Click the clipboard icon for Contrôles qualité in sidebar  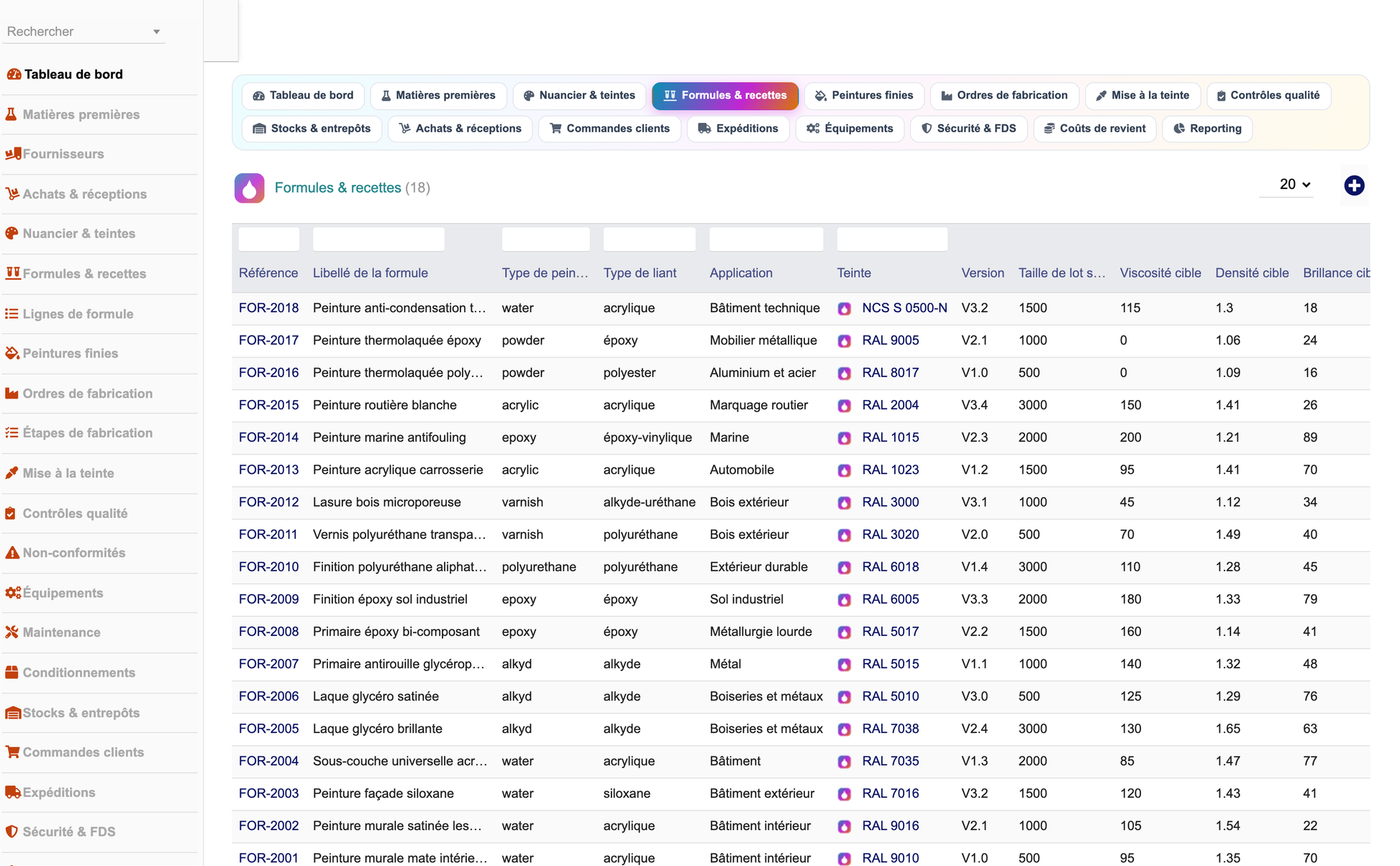[11, 513]
